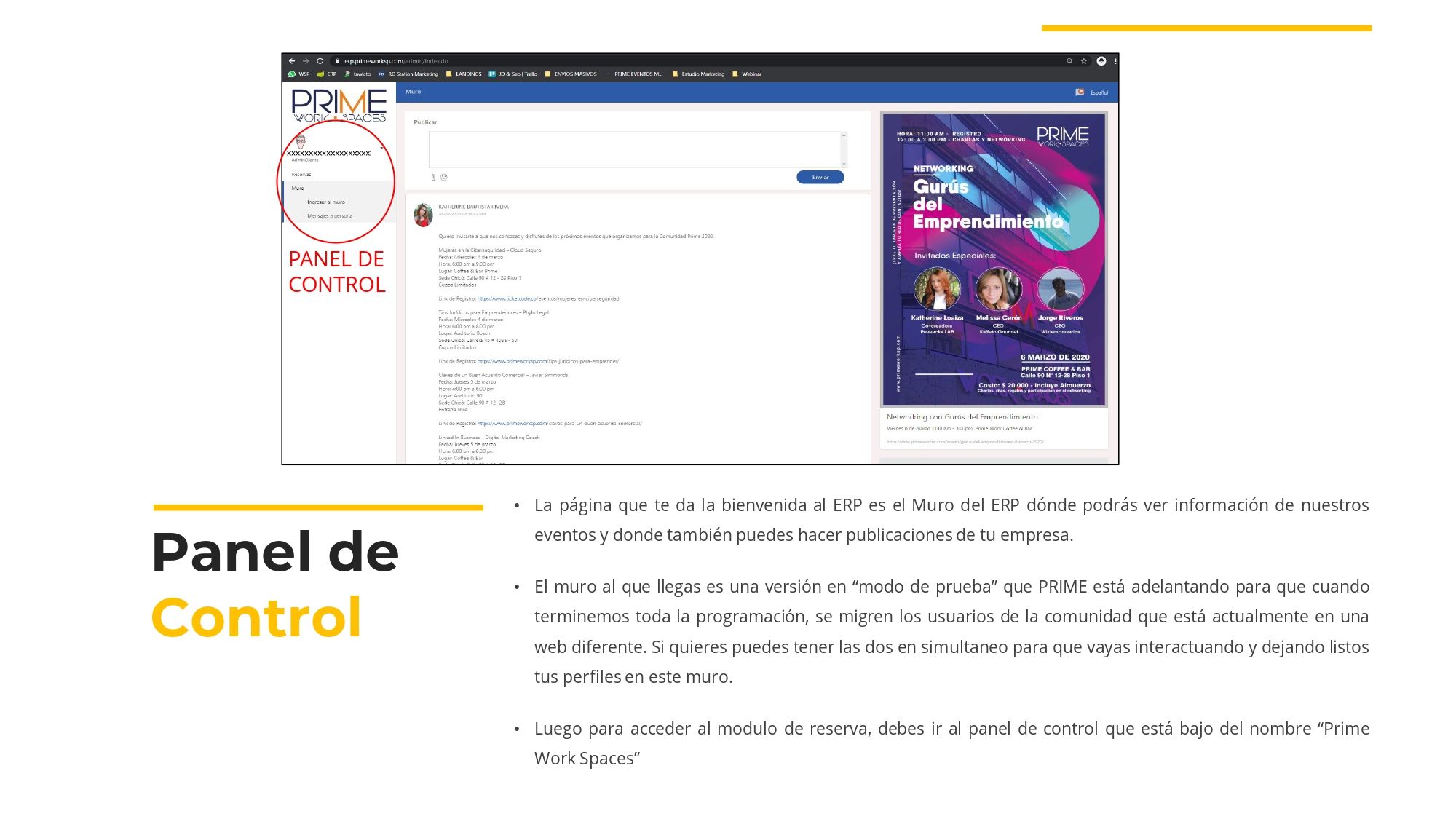Click the Enviar button
The image size is (1456, 819).
point(820,177)
